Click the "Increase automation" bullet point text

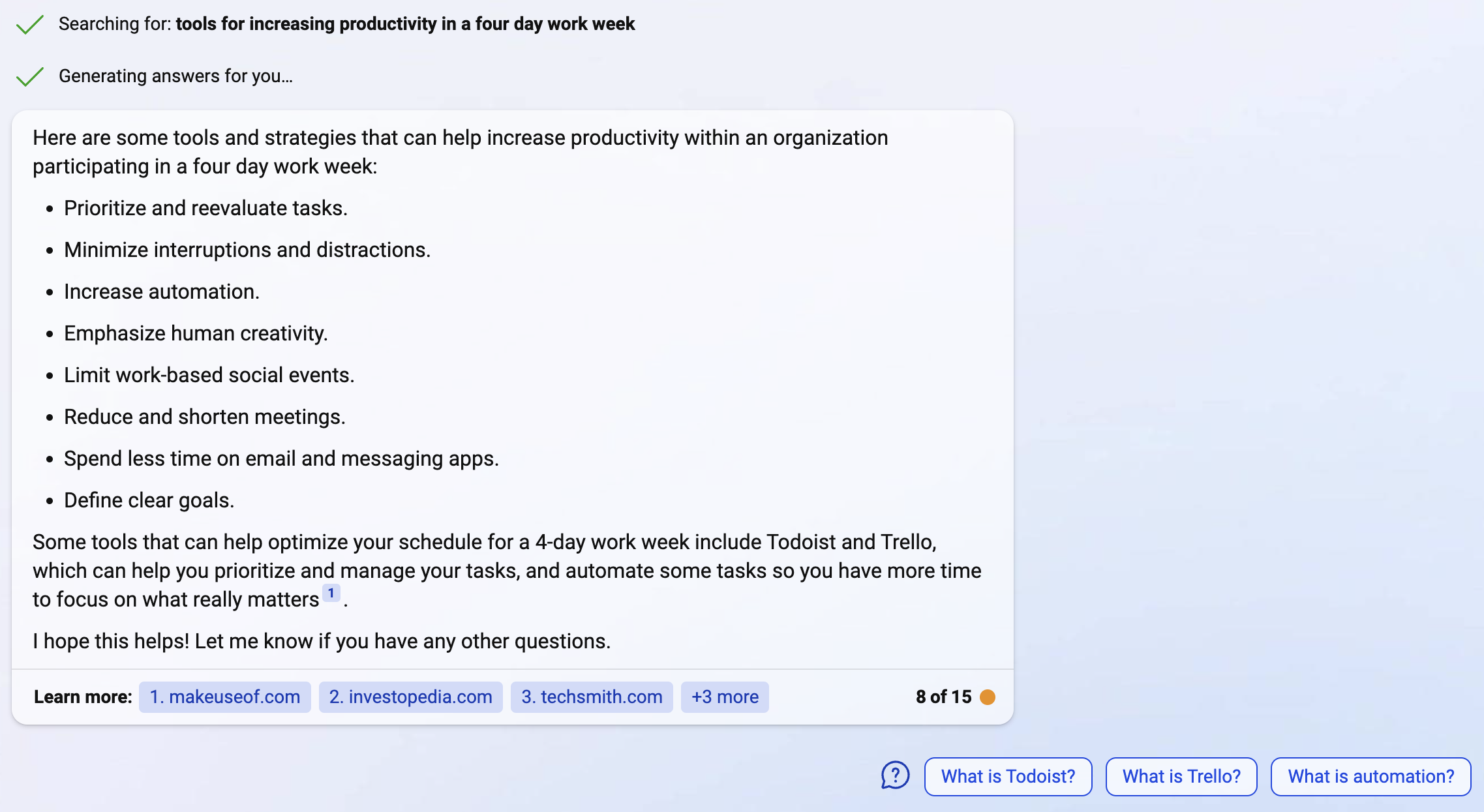[x=162, y=292]
